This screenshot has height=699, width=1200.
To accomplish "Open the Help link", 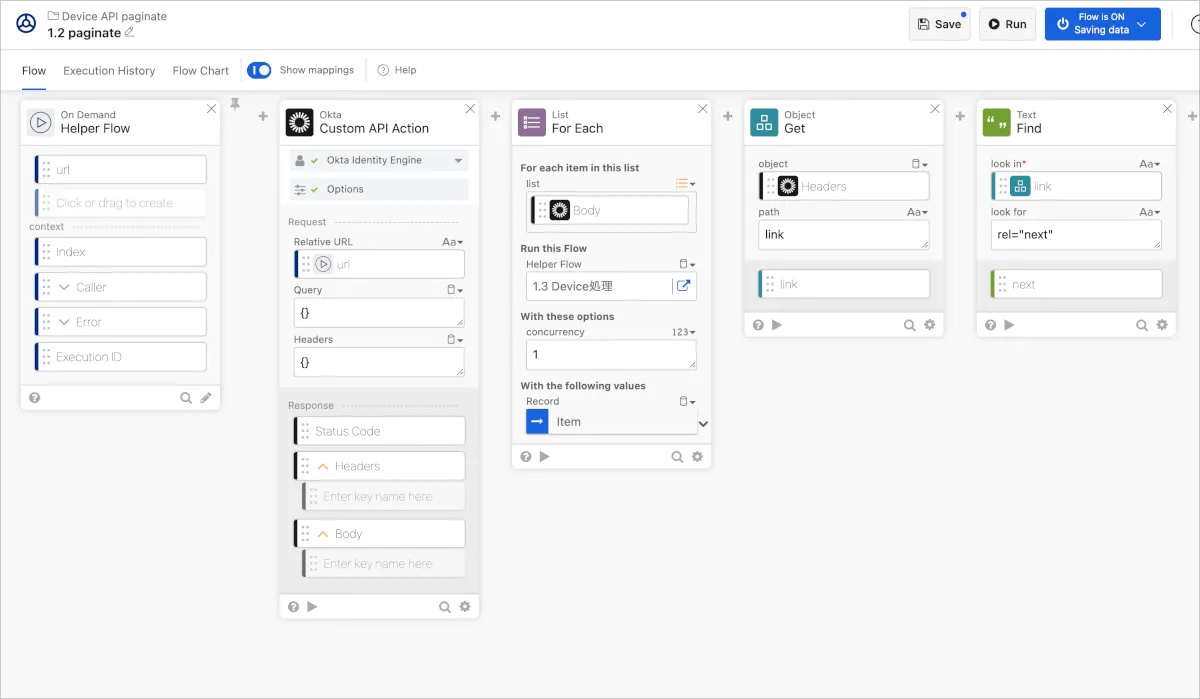I will click(397, 70).
